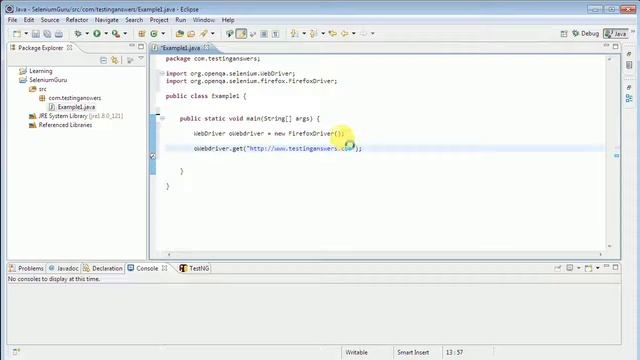
Task: Click the Open Console icon
Action: coord(588,268)
